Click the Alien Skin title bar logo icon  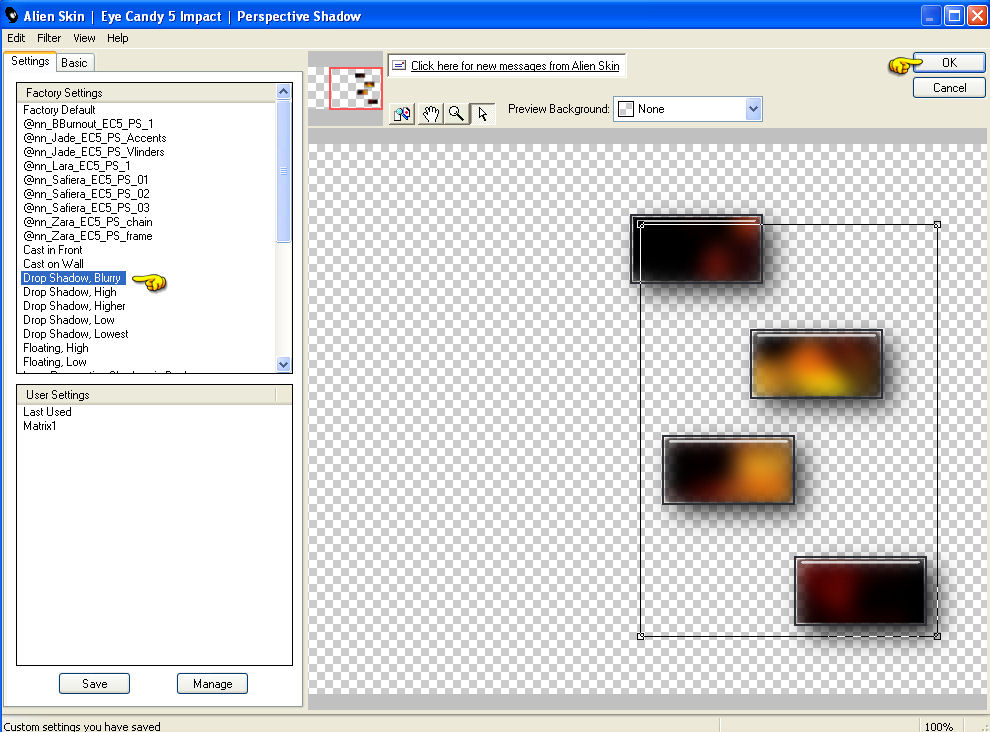click(x=11, y=15)
